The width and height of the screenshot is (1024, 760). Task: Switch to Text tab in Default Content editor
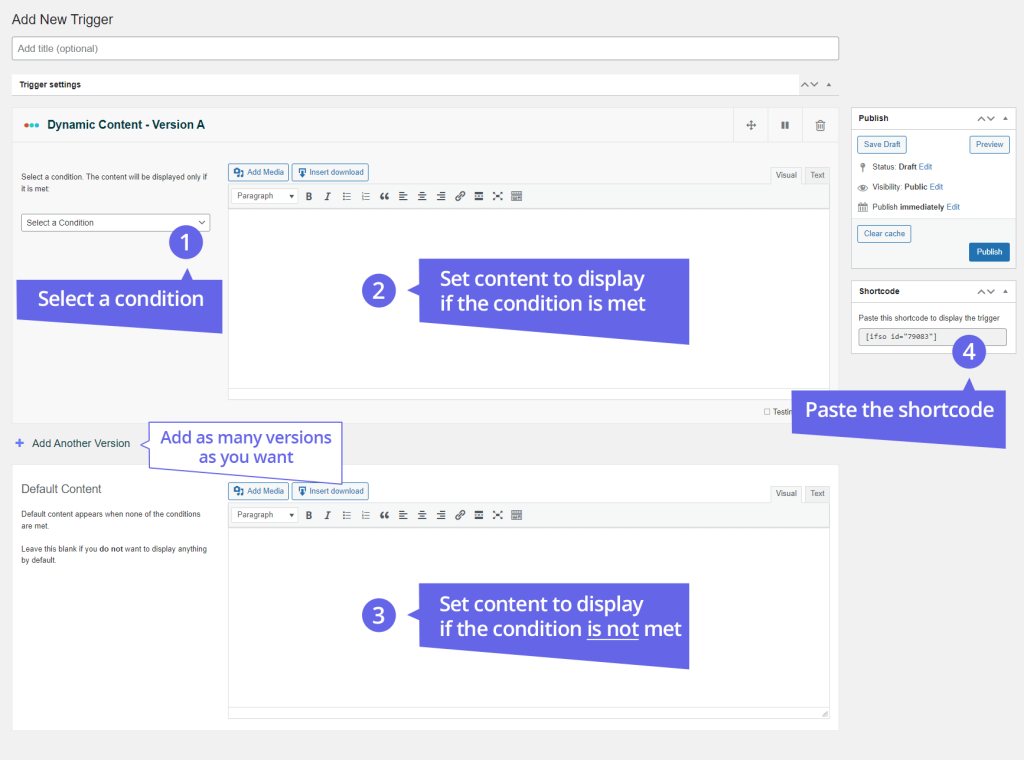click(817, 493)
